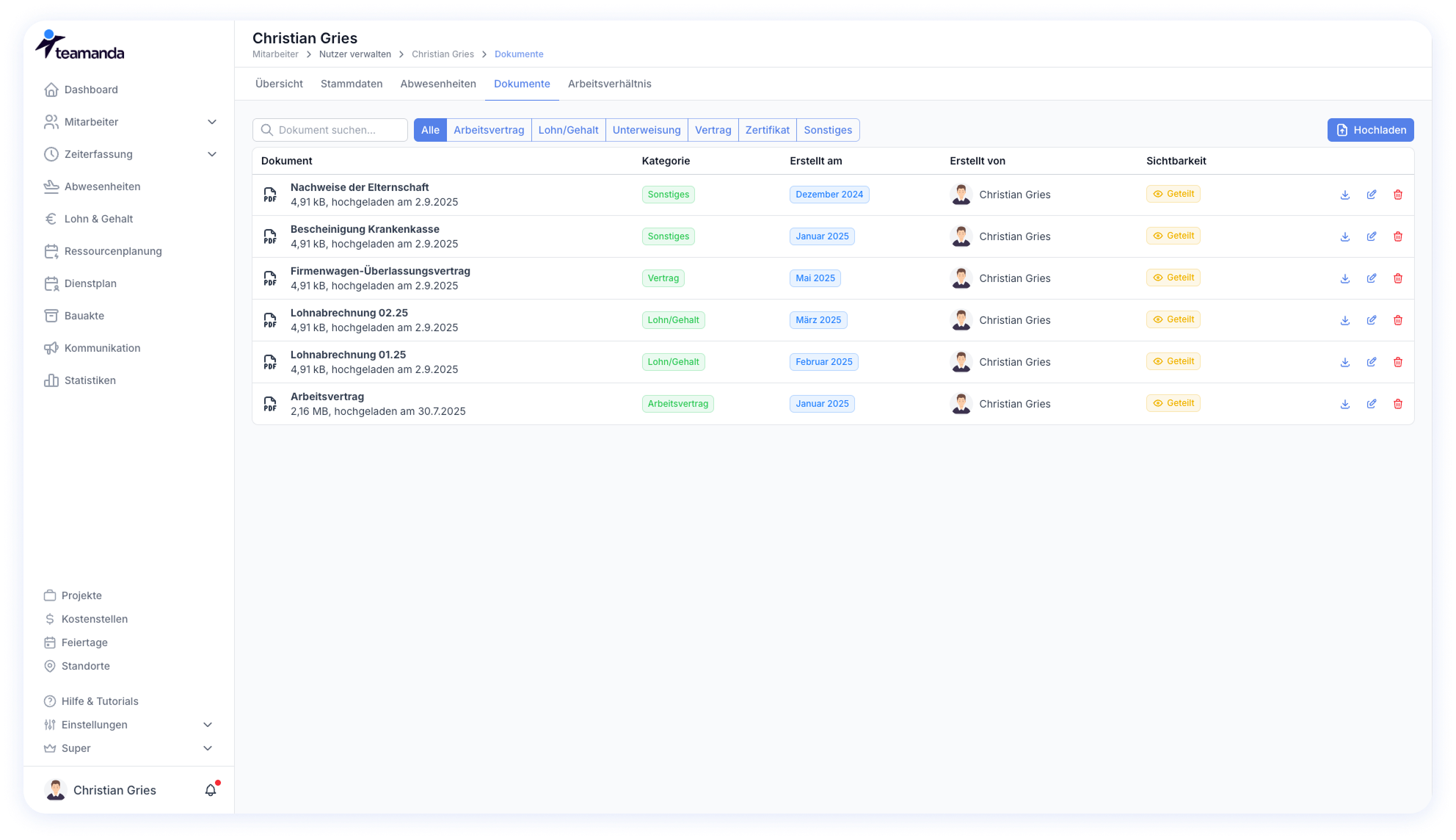Toggle Geteilt visibility on Lohnabrechnung 02.25
Viewport: 1456px width, 840px height.
[x=1173, y=319]
